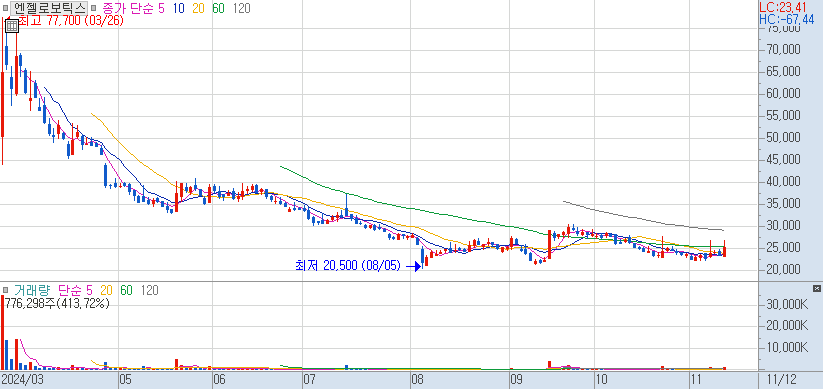Select the gray 120 volume moving average
The image size is (823, 389).
pyautogui.click(x=149, y=290)
